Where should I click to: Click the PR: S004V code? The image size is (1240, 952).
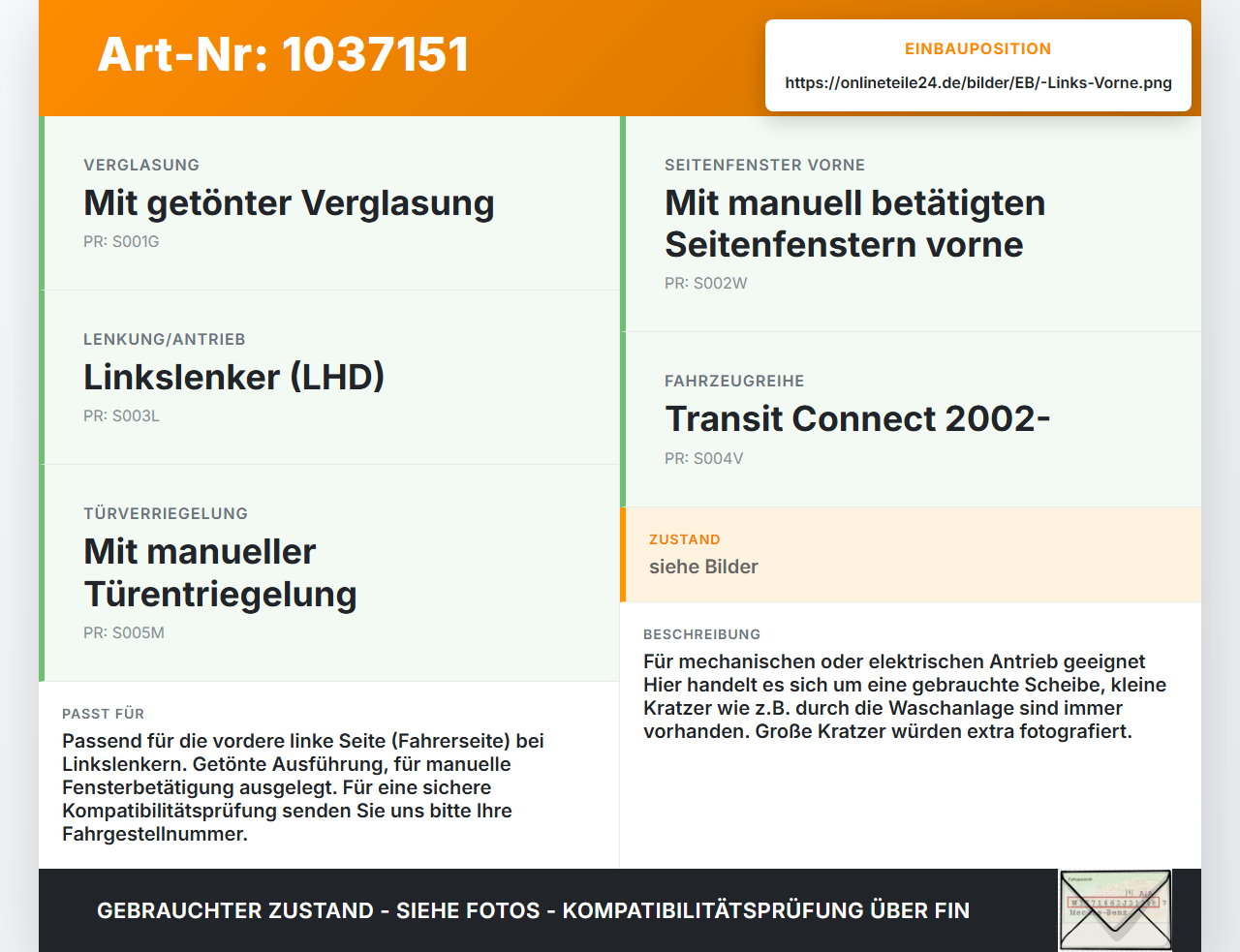(x=703, y=458)
